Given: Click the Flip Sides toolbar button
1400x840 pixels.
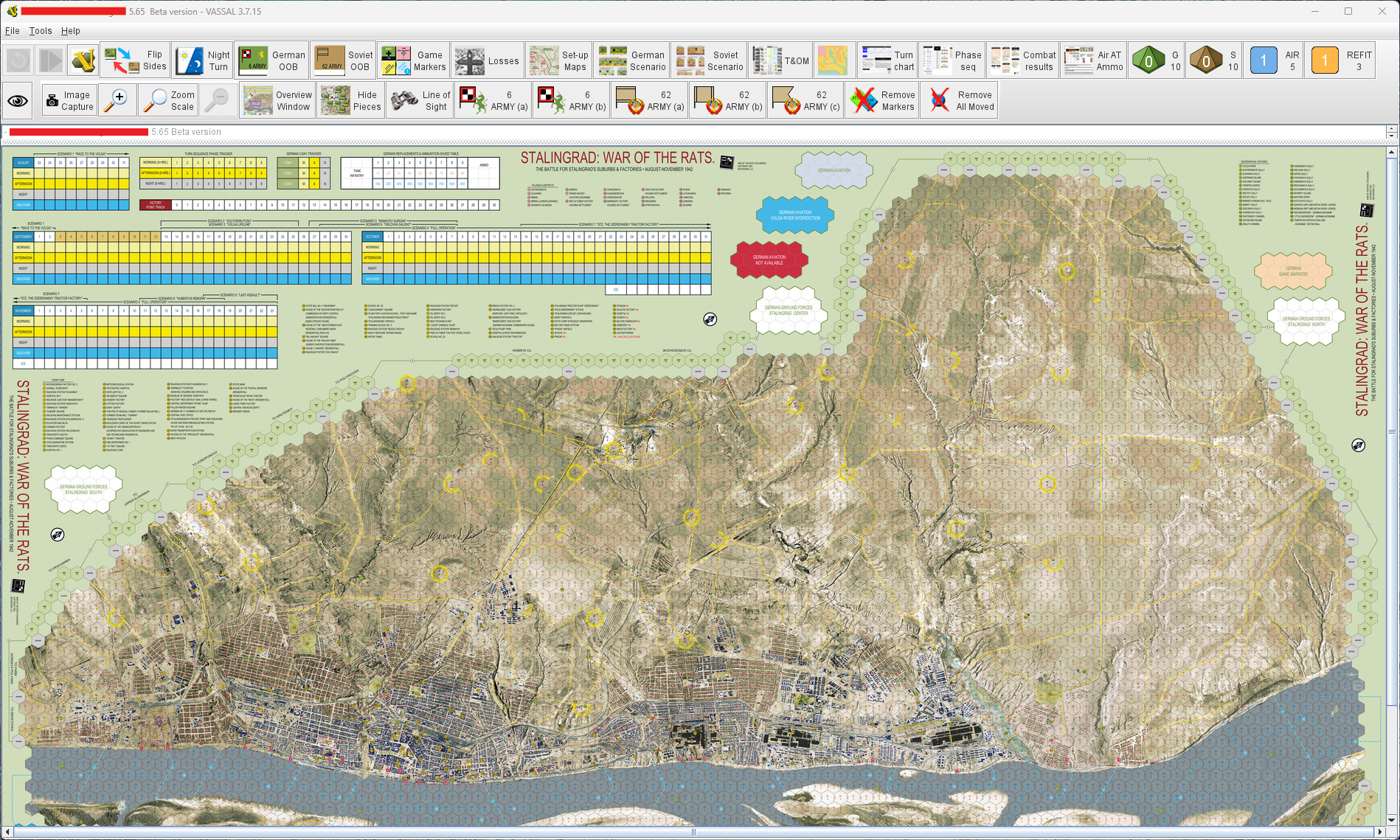Looking at the screenshot, I should (135, 60).
